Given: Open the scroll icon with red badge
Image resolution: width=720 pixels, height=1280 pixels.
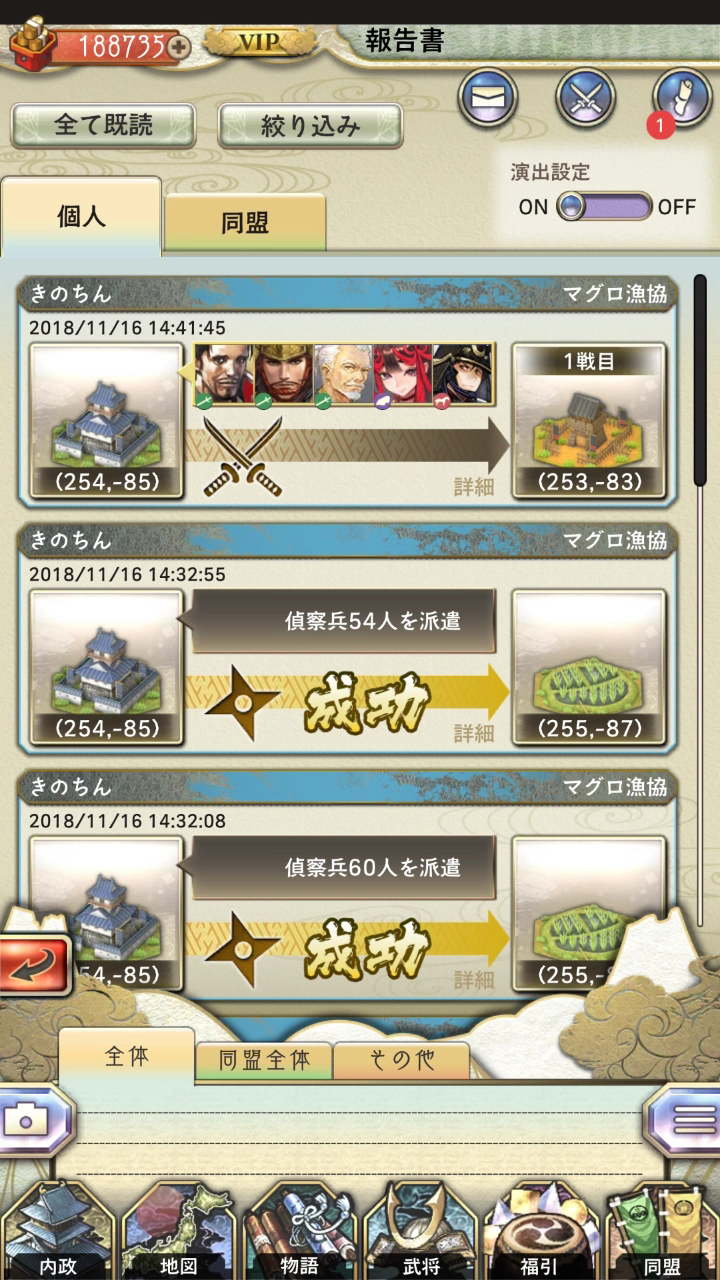Looking at the screenshot, I should point(681,98).
